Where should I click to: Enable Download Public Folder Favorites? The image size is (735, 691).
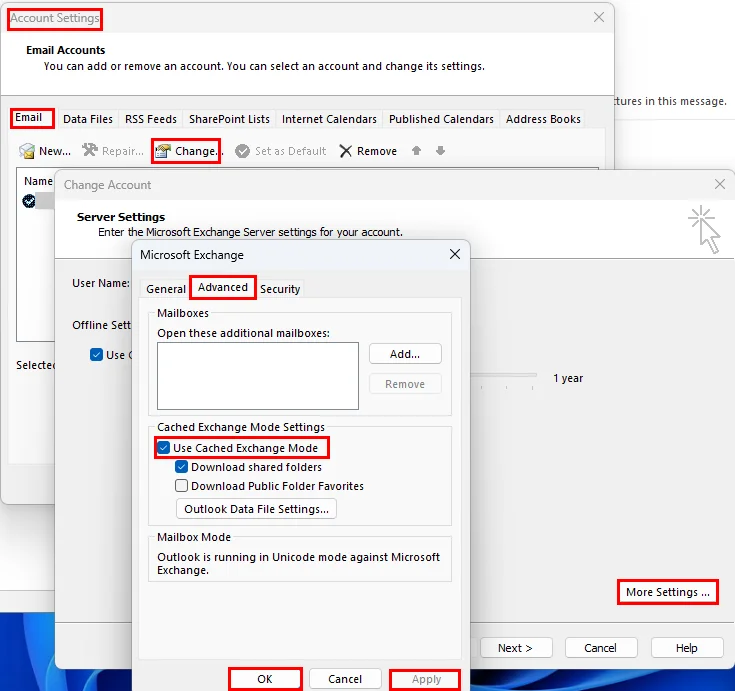click(181, 486)
